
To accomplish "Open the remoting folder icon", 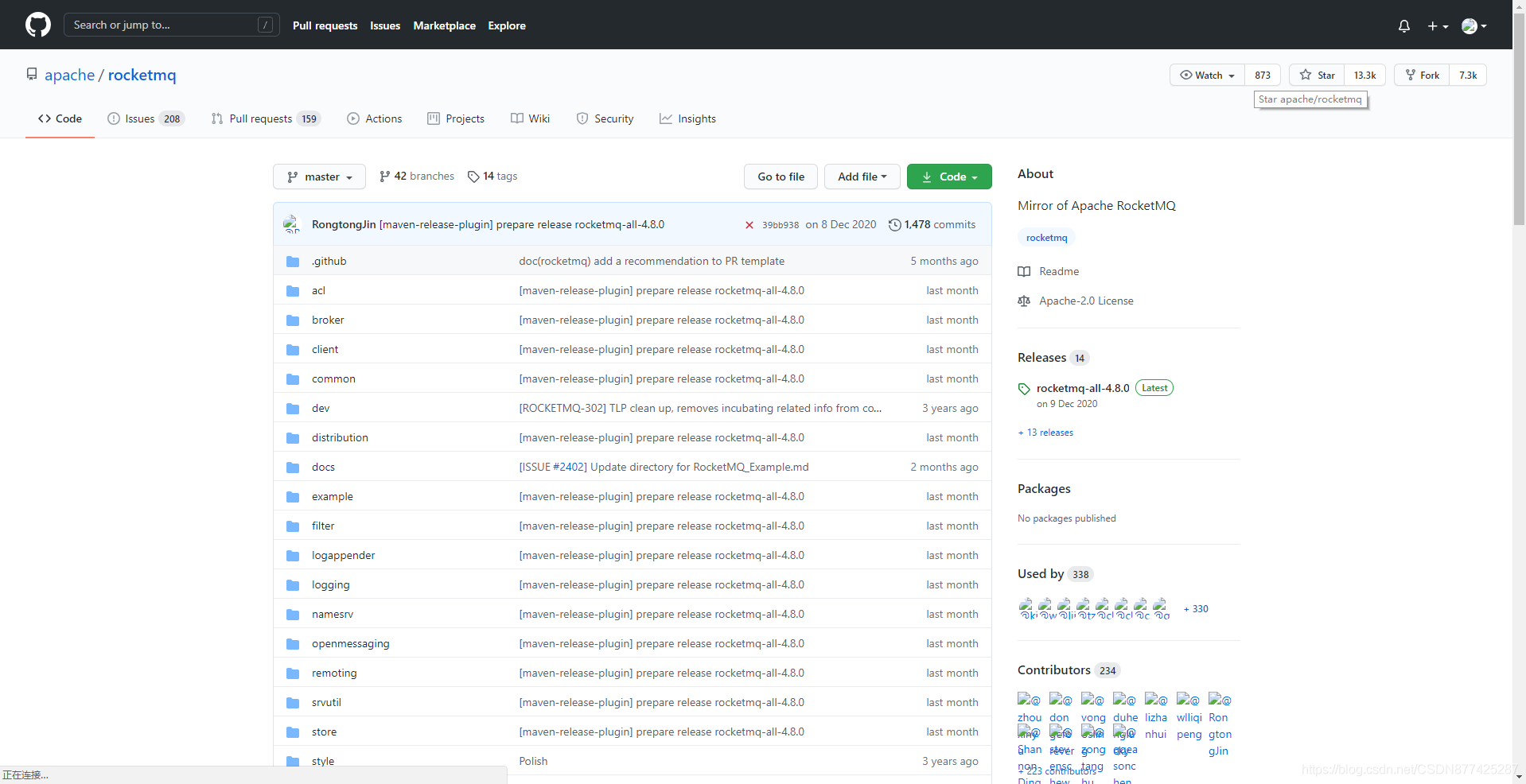I will (x=293, y=673).
